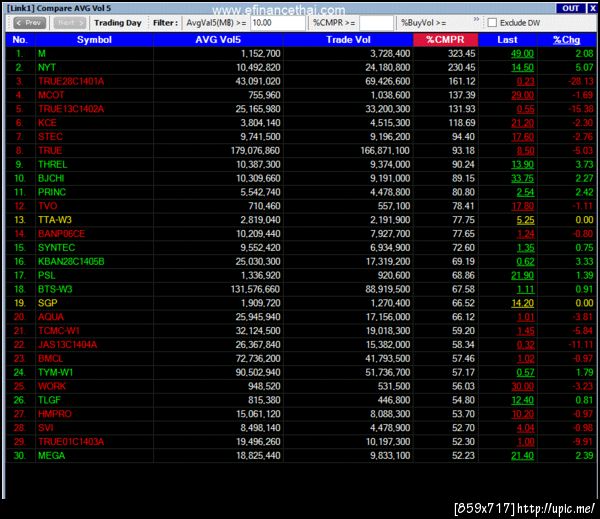Viewport: 600px width, 519px height.
Task: Click %Chg value -28.13
Action: [x=580, y=82]
